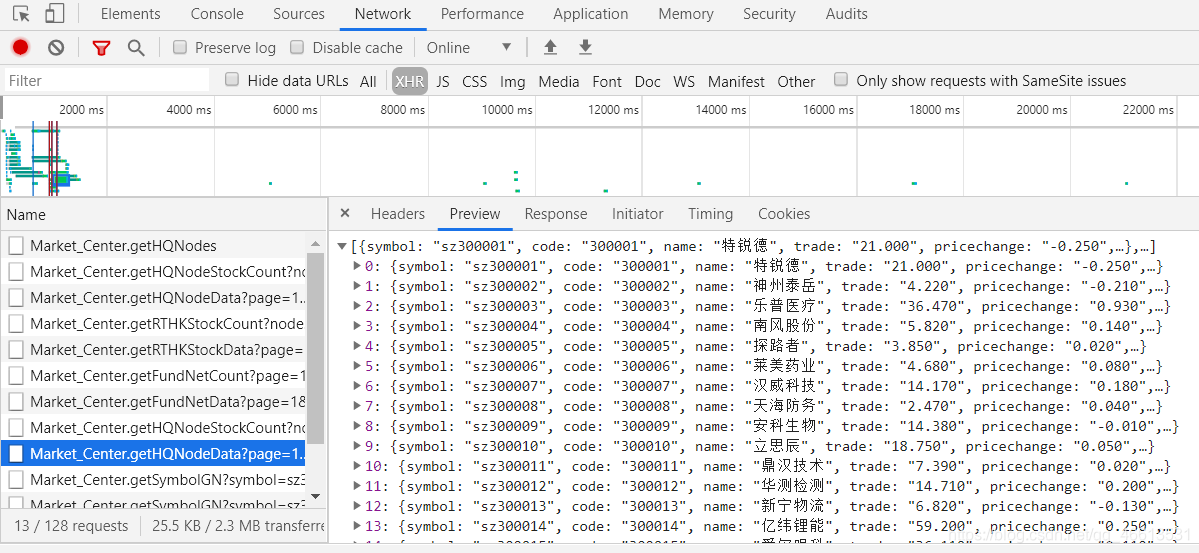Viewport: 1199px width, 553px height.
Task: Enable Preserve log checkbox
Action: pyautogui.click(x=180, y=47)
